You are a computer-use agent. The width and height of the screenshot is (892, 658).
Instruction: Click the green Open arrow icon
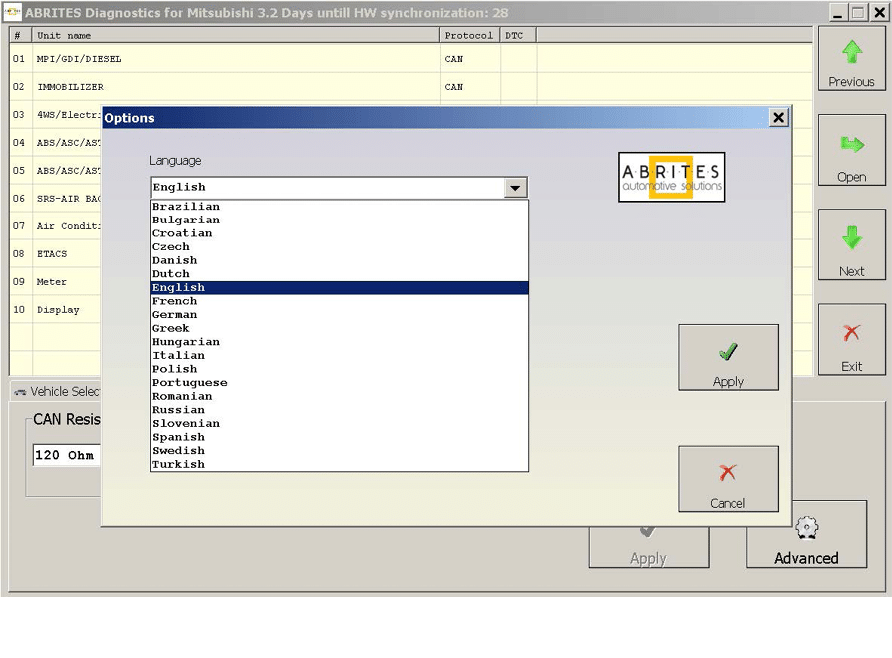pyautogui.click(x=851, y=148)
